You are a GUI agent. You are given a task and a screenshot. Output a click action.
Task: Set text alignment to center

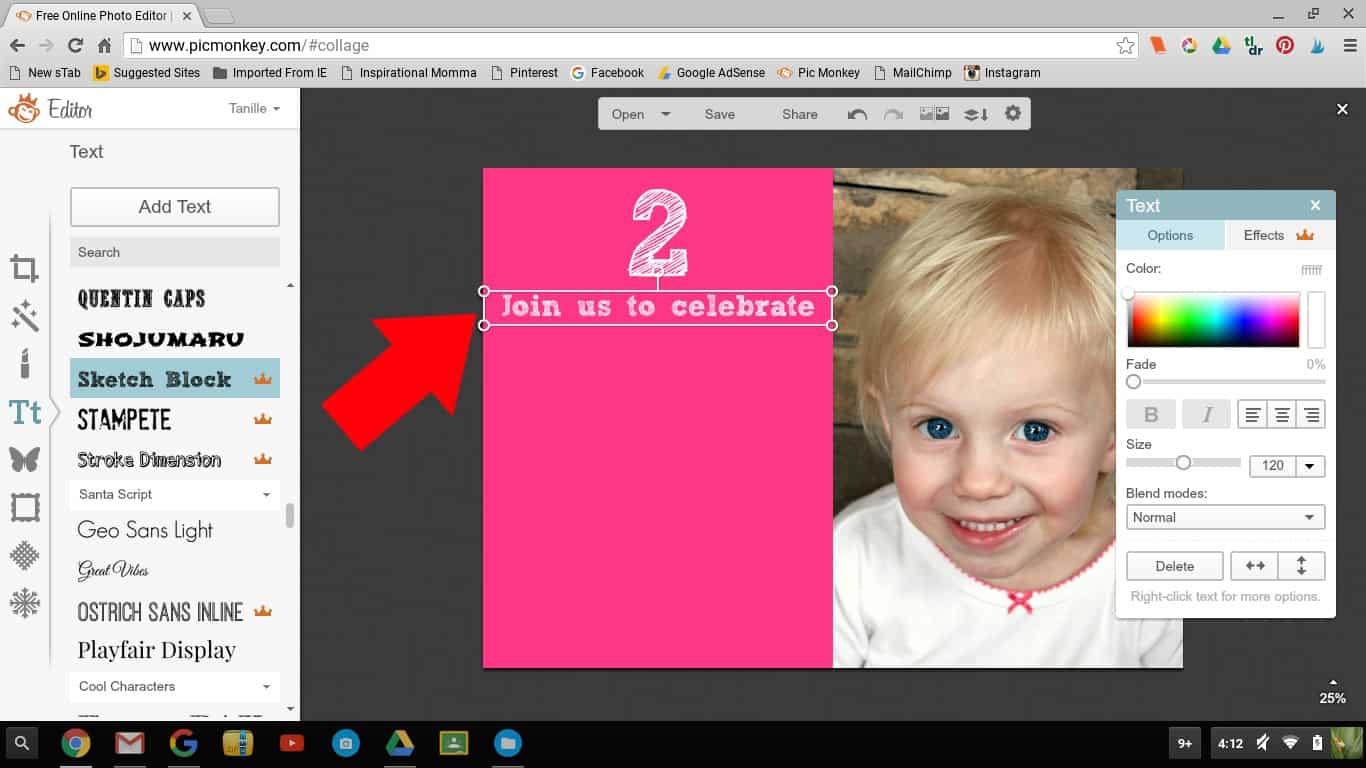pos(1281,414)
